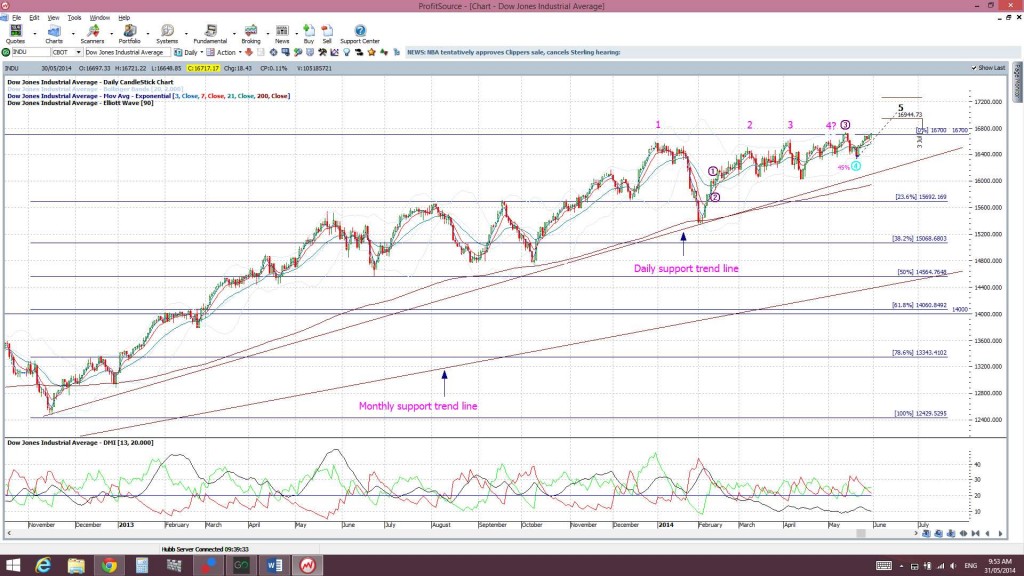Open the View menu
The width and height of the screenshot is (1024, 576).
pyautogui.click(x=53, y=18)
